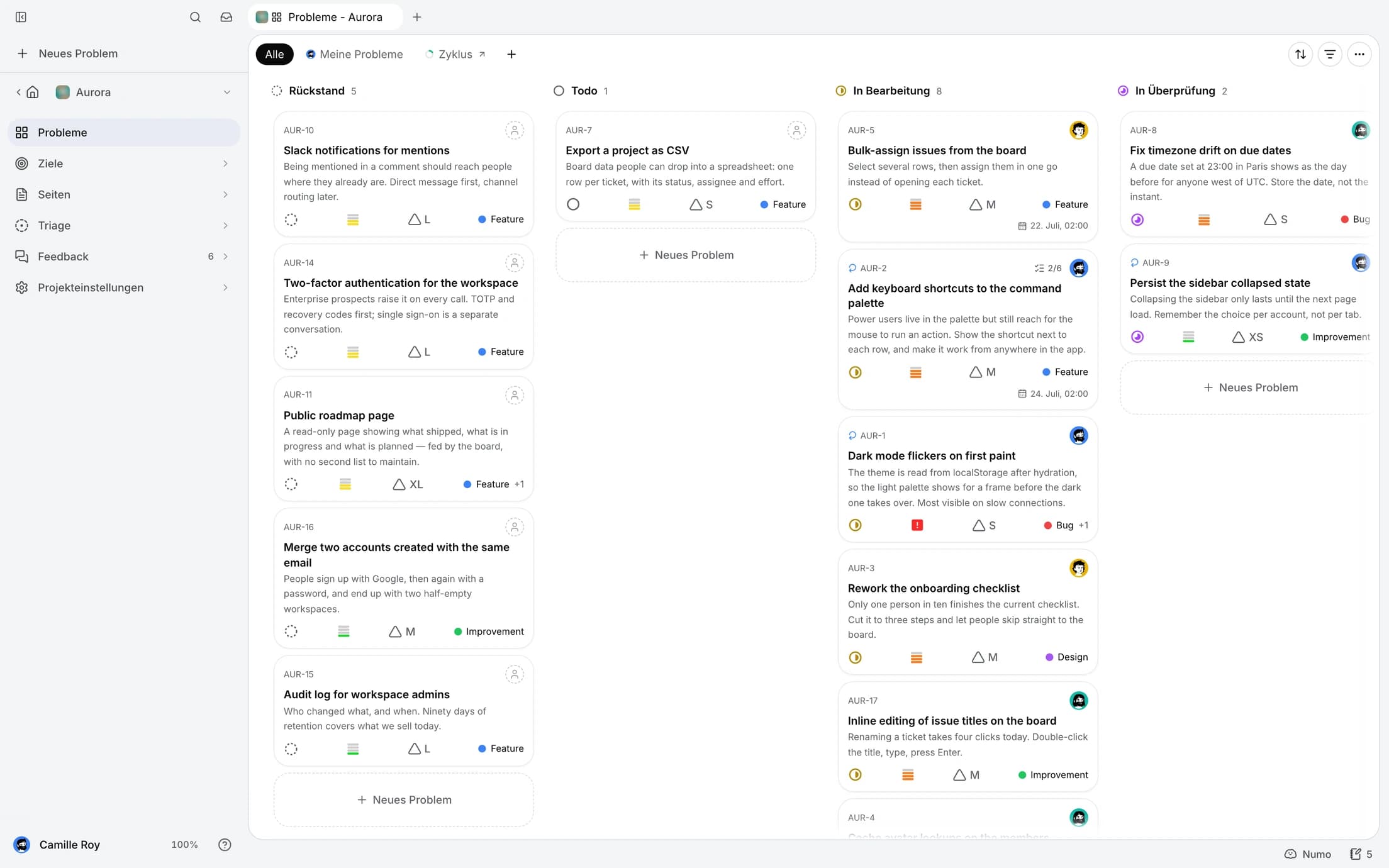This screenshot has width=1389, height=868.
Task: Click the Design label dot on AUR-3
Action: [x=1049, y=657]
